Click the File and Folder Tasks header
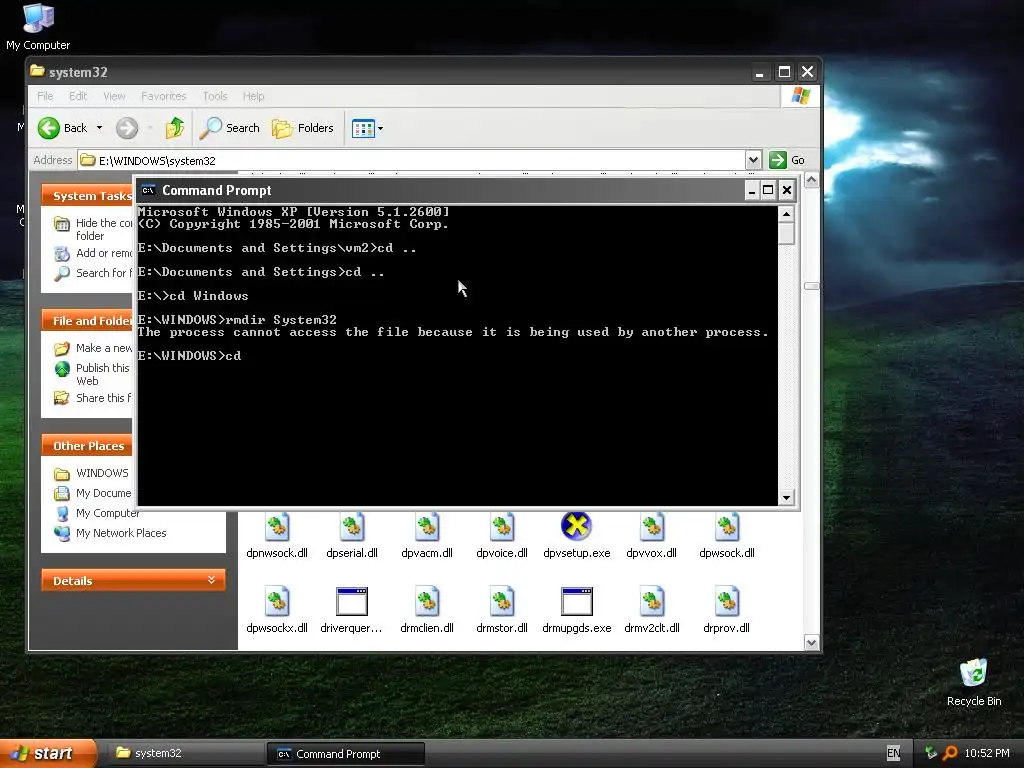This screenshot has width=1024, height=768. point(88,321)
